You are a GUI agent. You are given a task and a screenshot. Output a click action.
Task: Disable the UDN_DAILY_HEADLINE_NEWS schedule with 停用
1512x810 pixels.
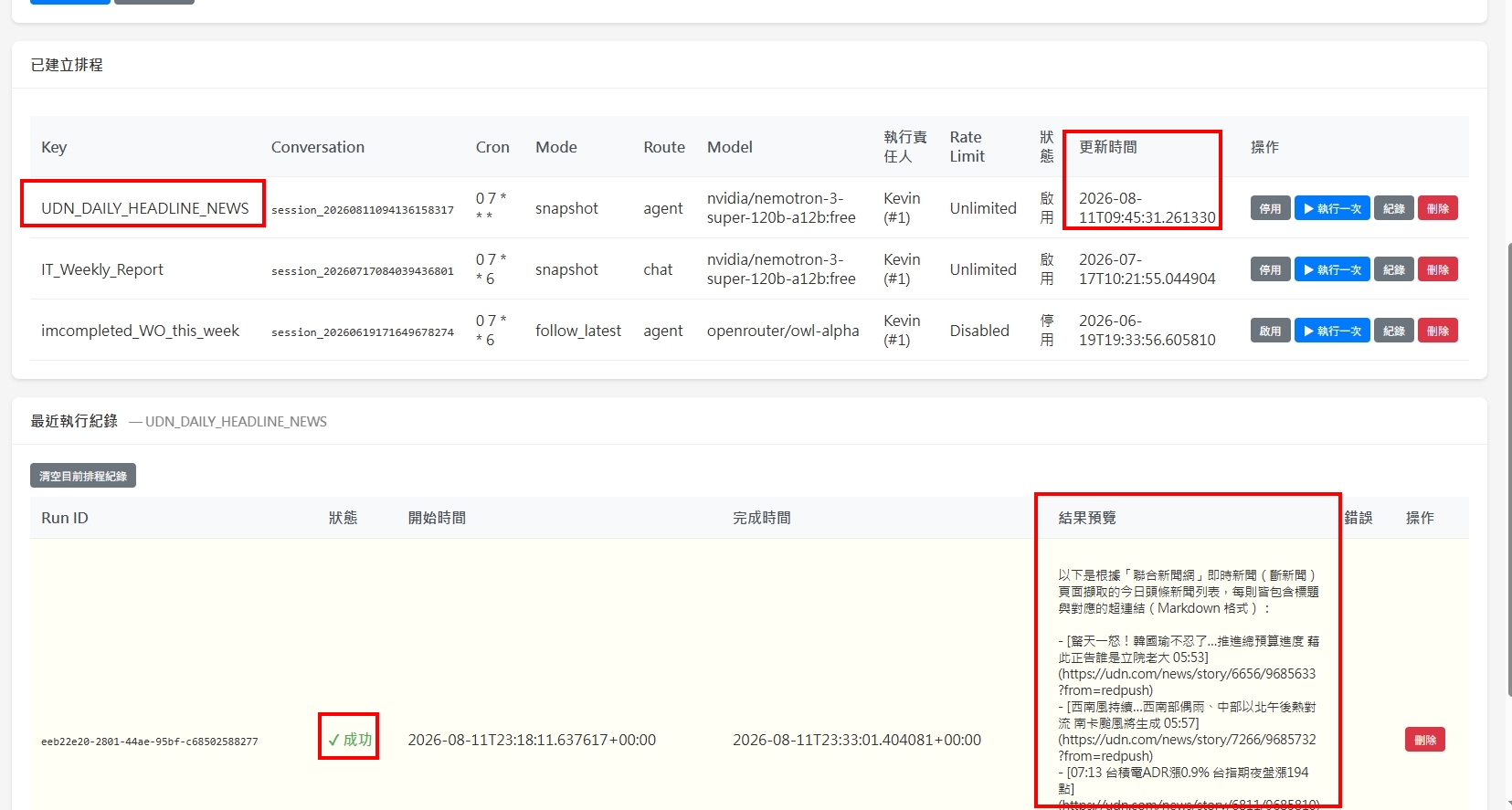click(x=1270, y=208)
